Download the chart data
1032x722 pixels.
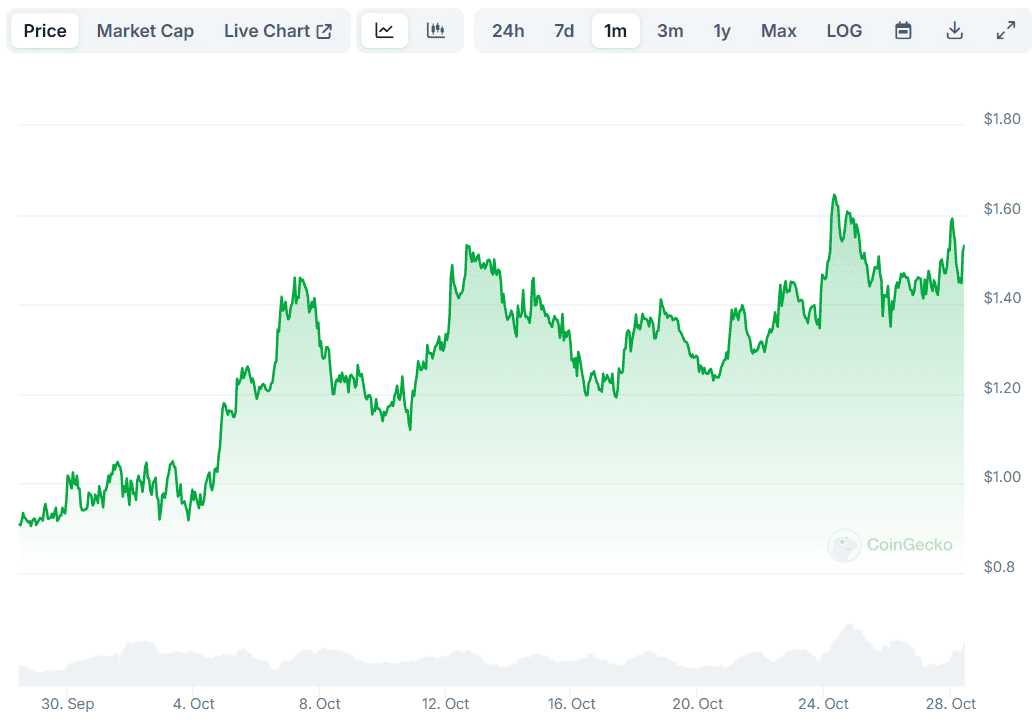click(x=954, y=31)
